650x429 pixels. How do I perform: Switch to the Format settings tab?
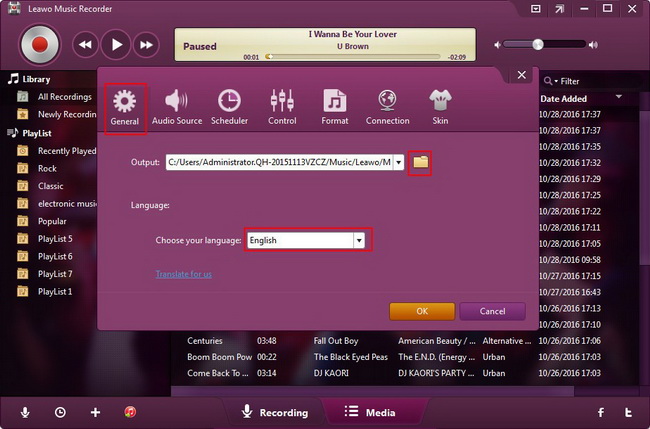click(335, 107)
